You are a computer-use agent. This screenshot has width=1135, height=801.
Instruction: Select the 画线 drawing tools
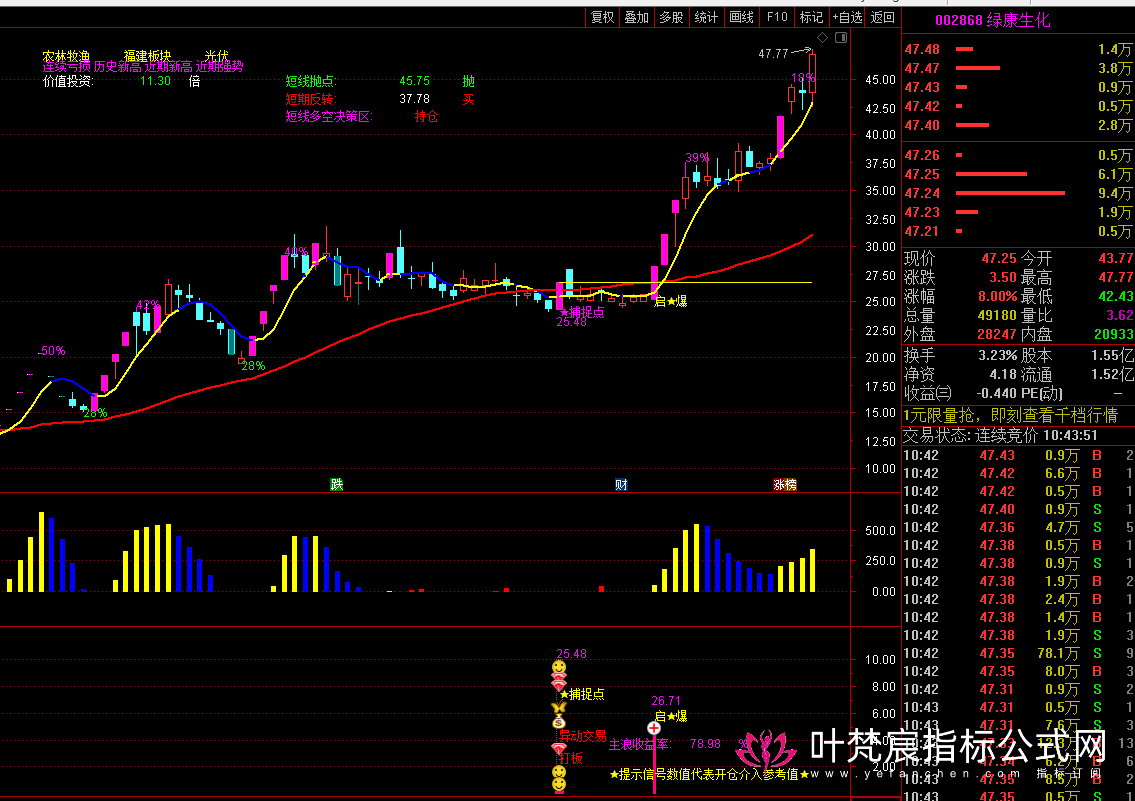pyautogui.click(x=741, y=17)
